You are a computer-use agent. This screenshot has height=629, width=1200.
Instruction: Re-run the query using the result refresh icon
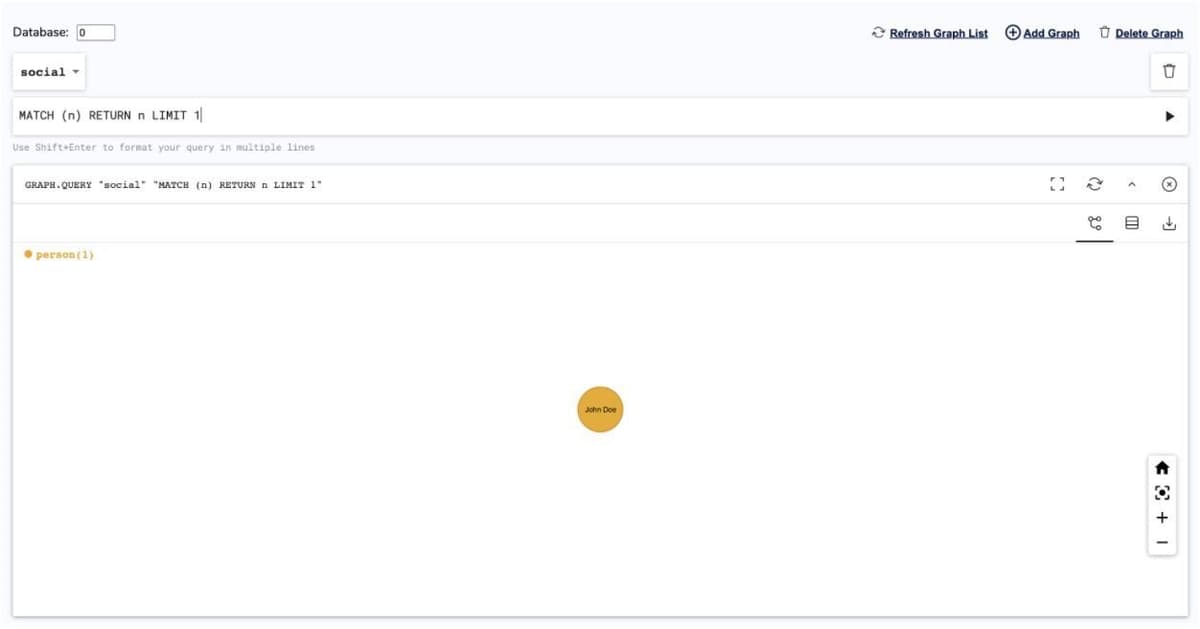pos(1095,184)
